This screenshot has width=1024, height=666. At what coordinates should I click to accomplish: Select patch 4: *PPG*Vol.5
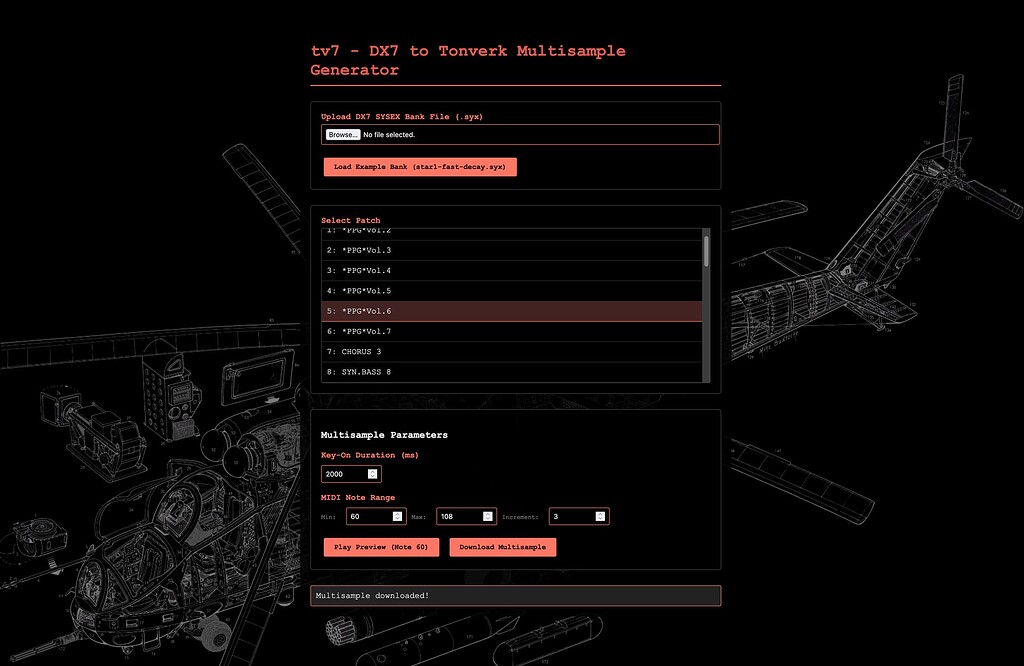pyautogui.click(x=511, y=291)
